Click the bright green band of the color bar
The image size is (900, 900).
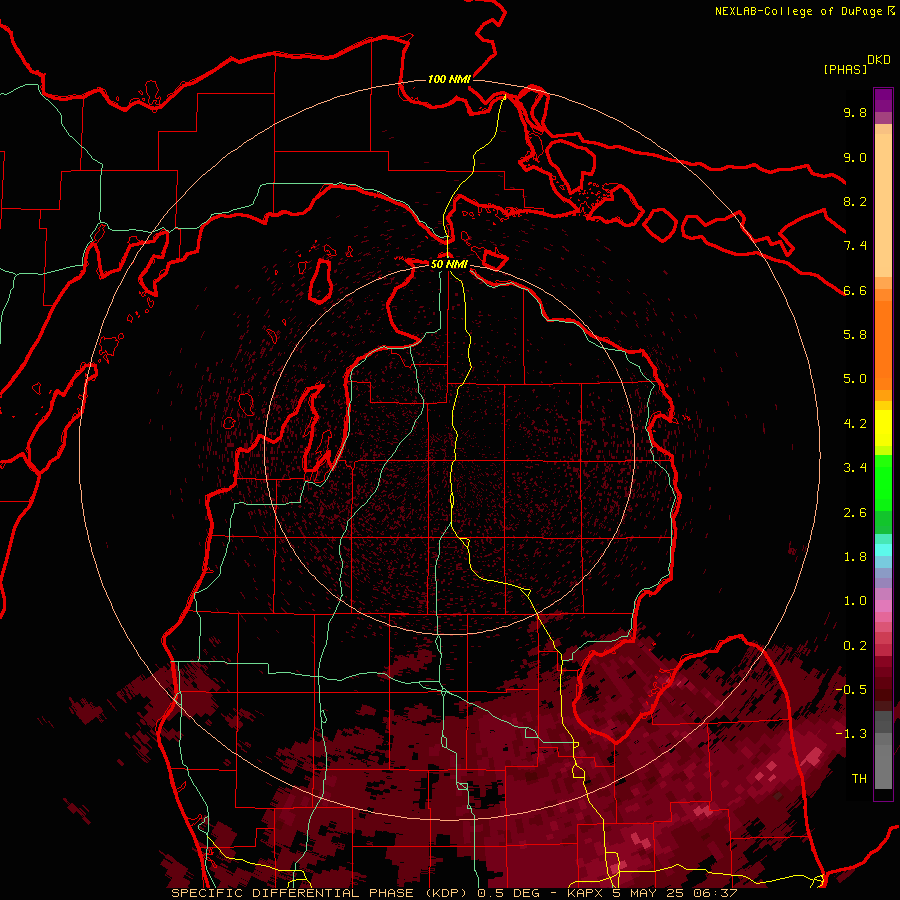coord(883,484)
